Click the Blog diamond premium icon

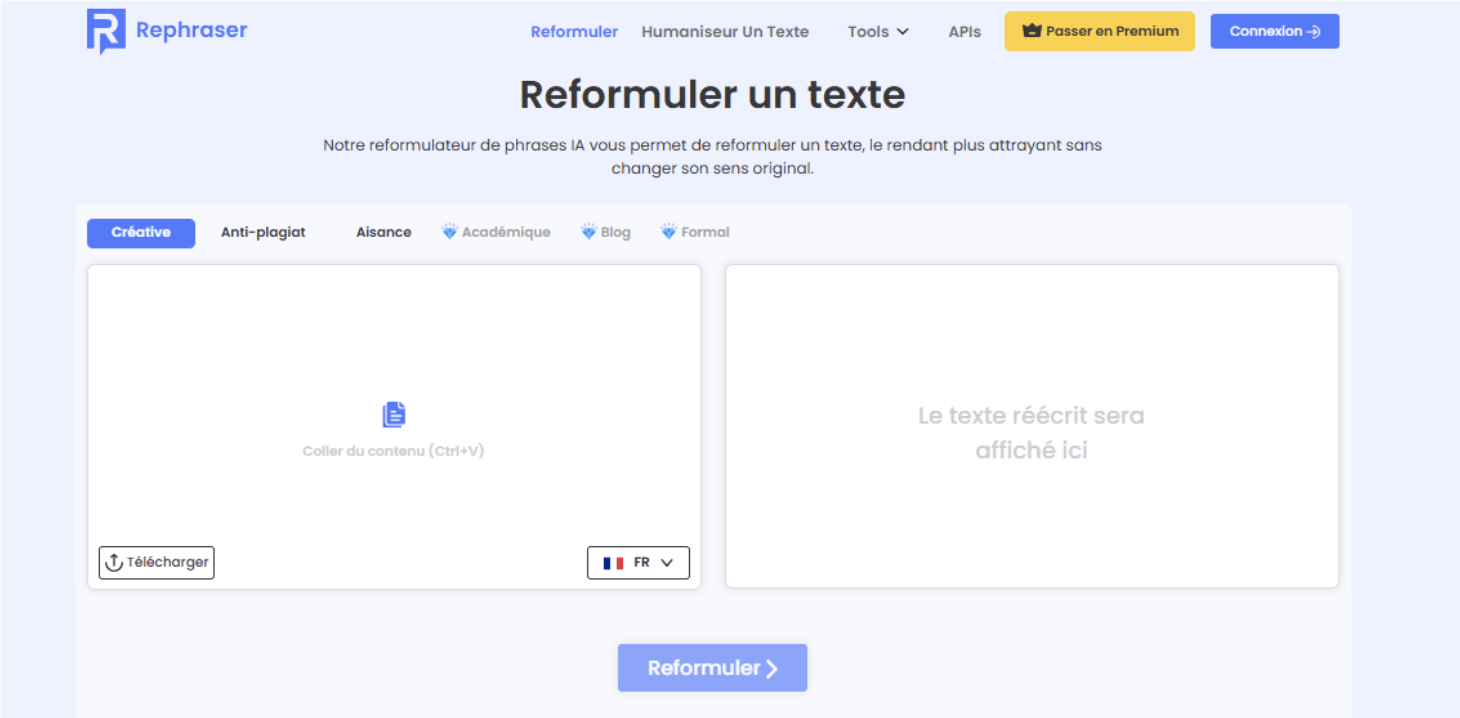pyautogui.click(x=589, y=232)
